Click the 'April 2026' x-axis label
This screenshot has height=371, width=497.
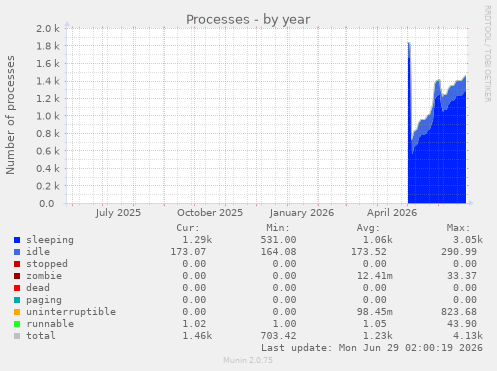(392, 213)
